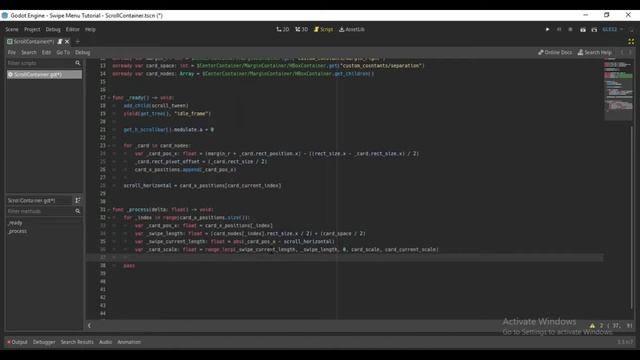Open the Animation bottom panel
This screenshot has width=640, height=360.
(129, 342)
